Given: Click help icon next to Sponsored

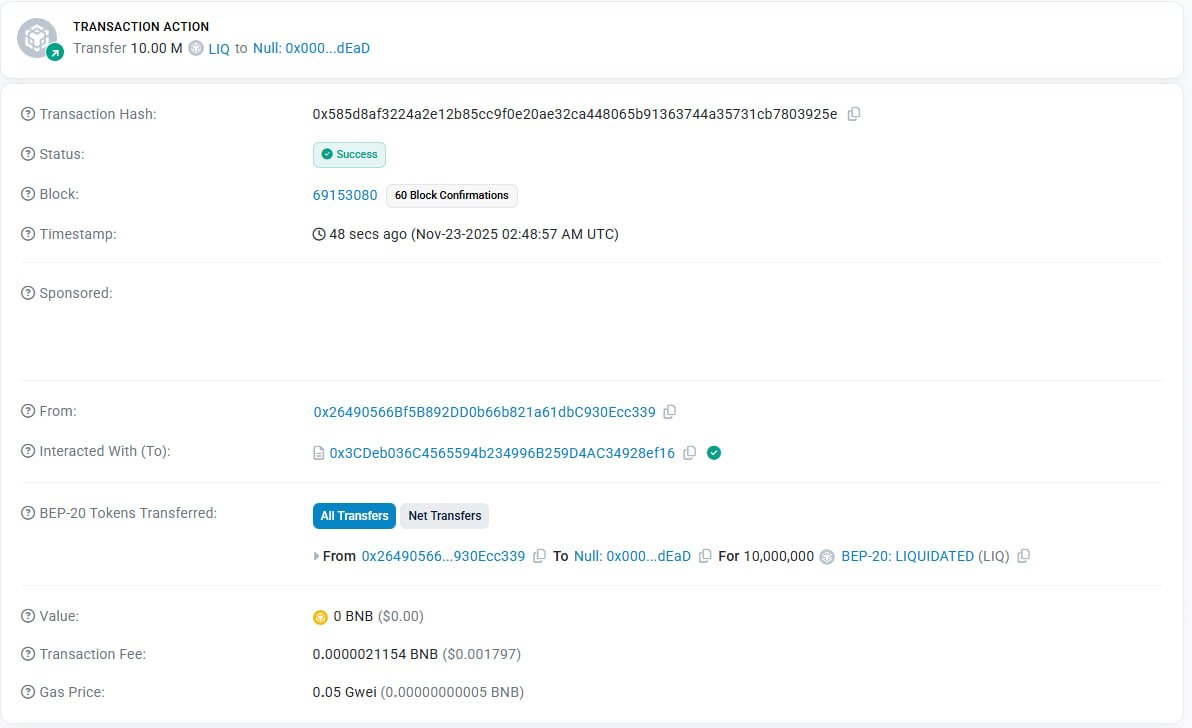Looking at the screenshot, I should [x=28, y=293].
